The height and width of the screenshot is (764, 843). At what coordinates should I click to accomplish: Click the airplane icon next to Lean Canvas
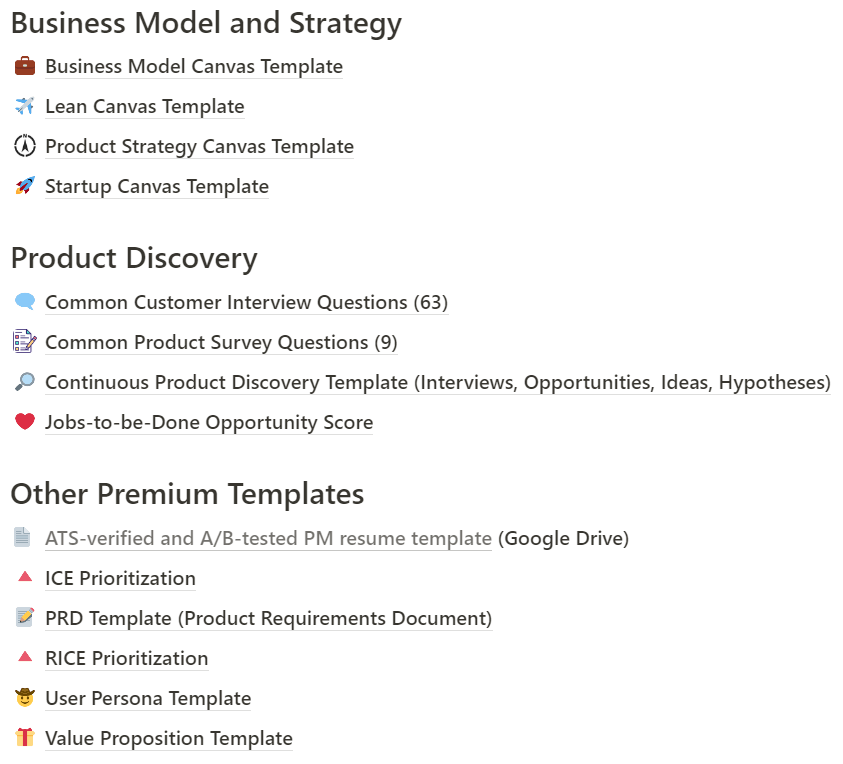point(25,106)
